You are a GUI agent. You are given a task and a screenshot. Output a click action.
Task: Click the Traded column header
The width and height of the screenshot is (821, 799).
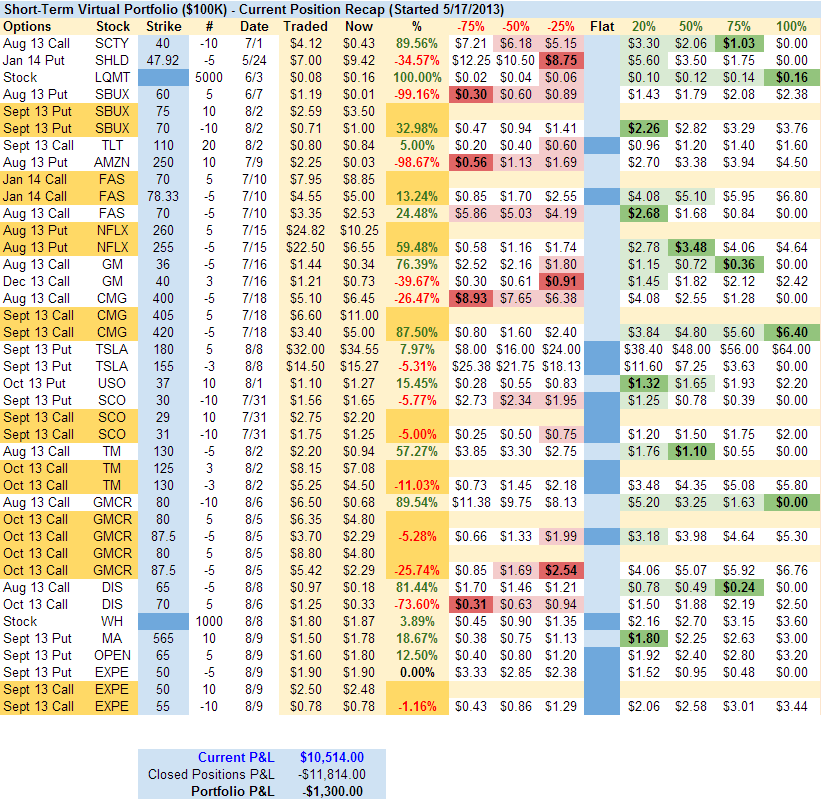305,26
